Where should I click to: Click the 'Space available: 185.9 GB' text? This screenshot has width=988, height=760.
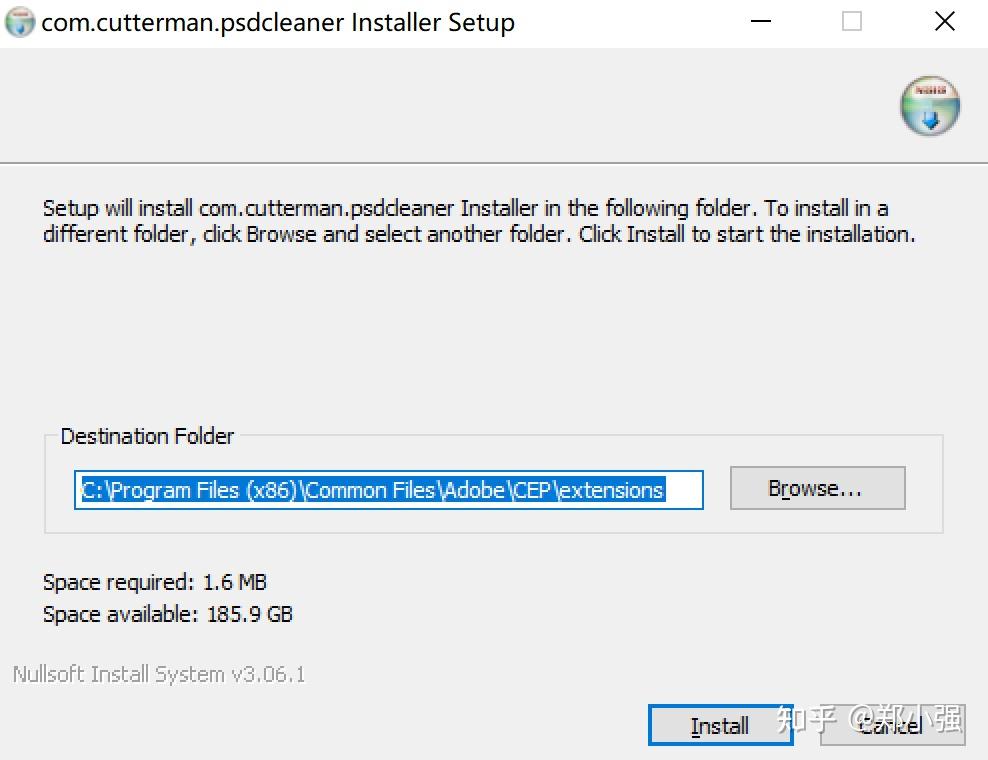pyautogui.click(x=168, y=614)
